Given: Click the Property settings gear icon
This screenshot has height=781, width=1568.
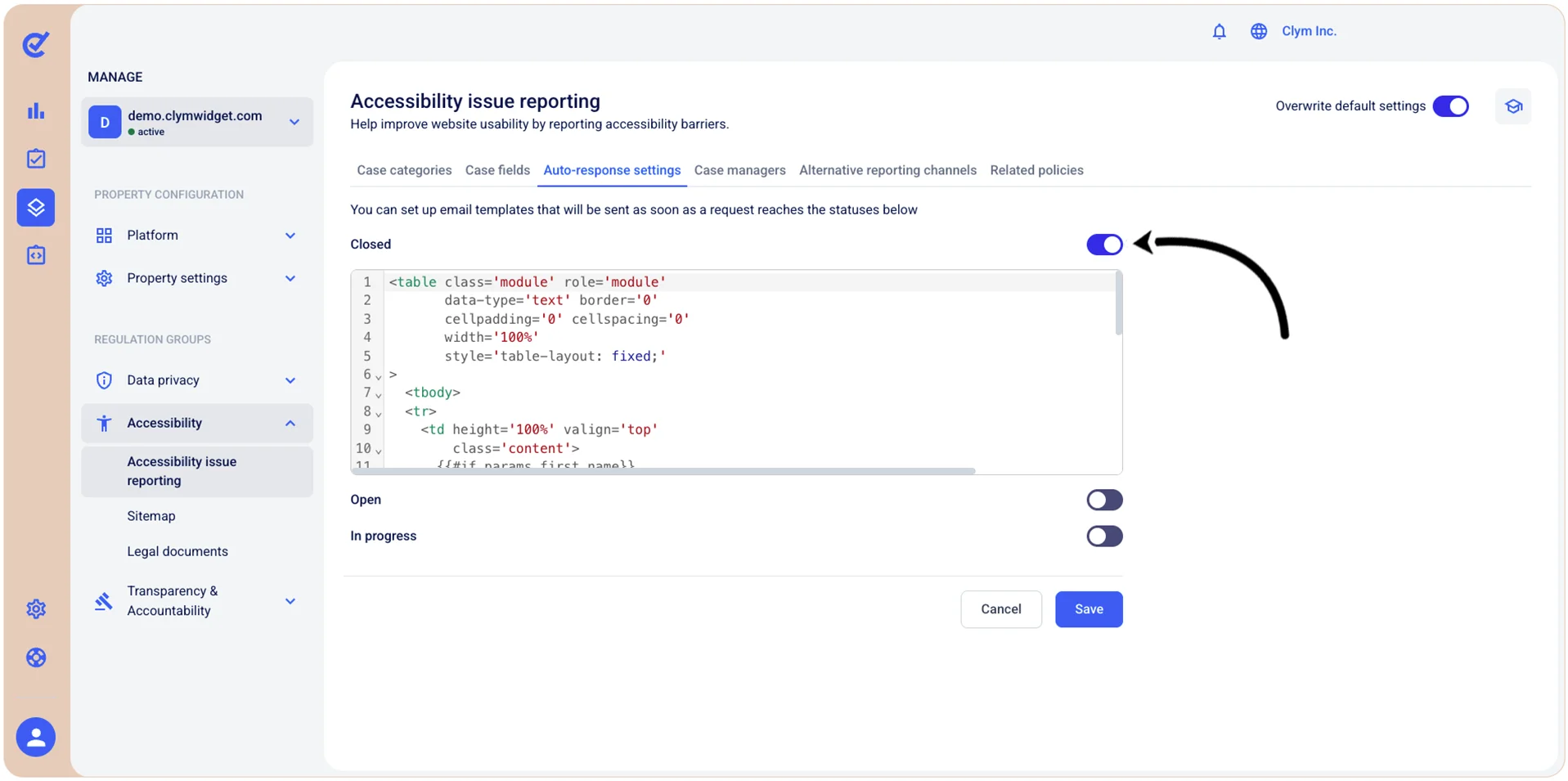Looking at the screenshot, I should [104, 278].
